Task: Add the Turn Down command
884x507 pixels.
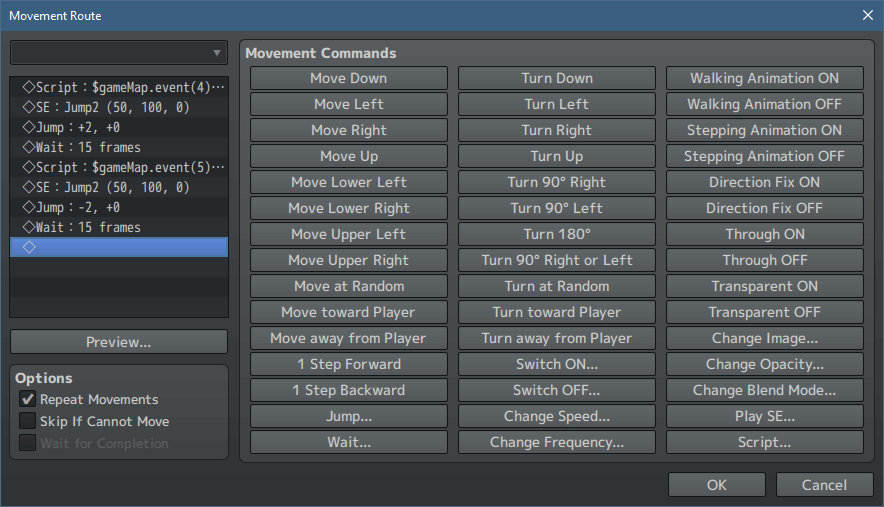Action: (x=557, y=78)
